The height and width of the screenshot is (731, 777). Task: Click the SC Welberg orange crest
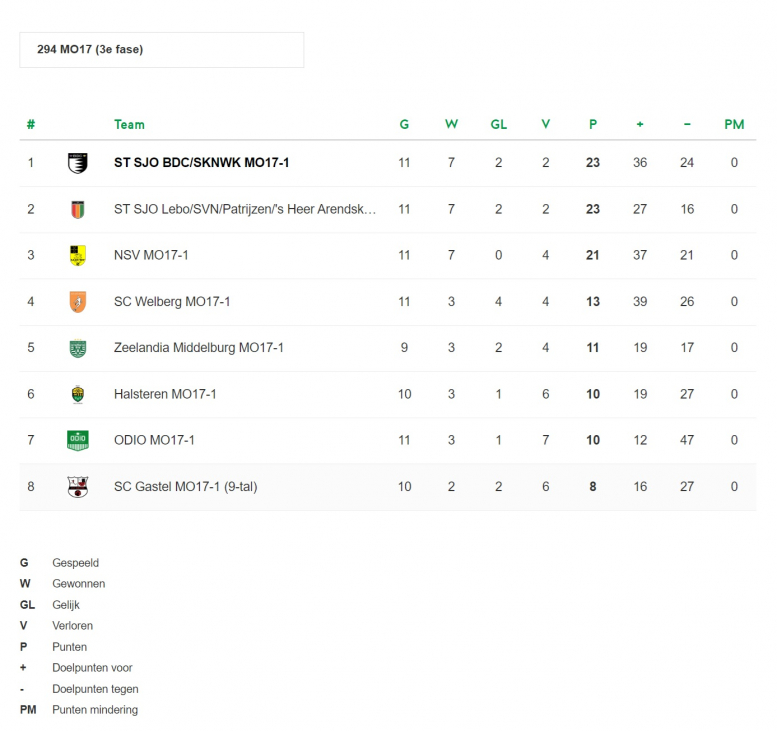tap(77, 301)
